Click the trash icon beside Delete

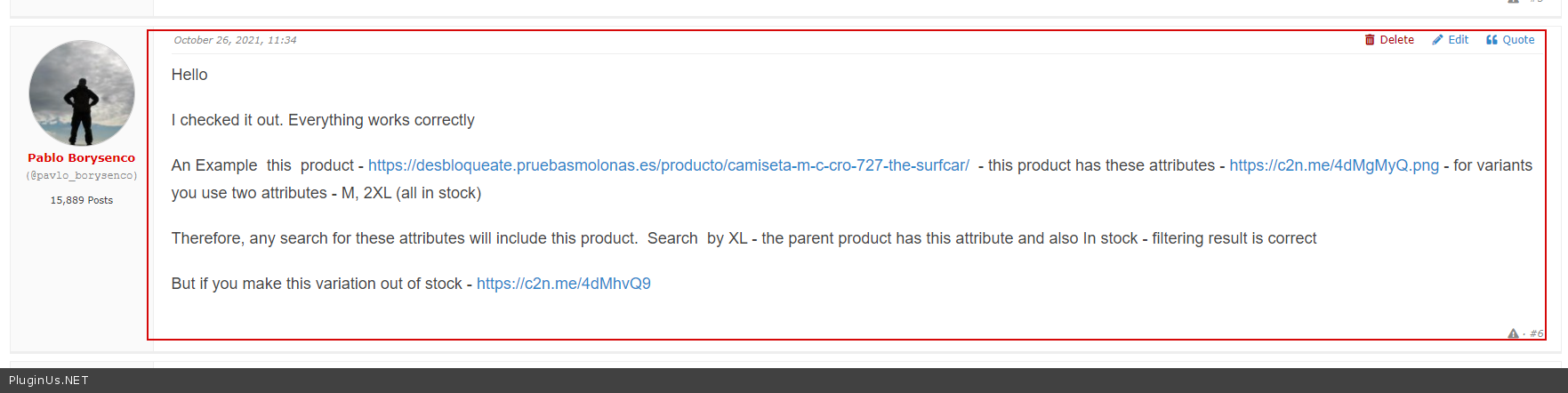pyautogui.click(x=1370, y=40)
